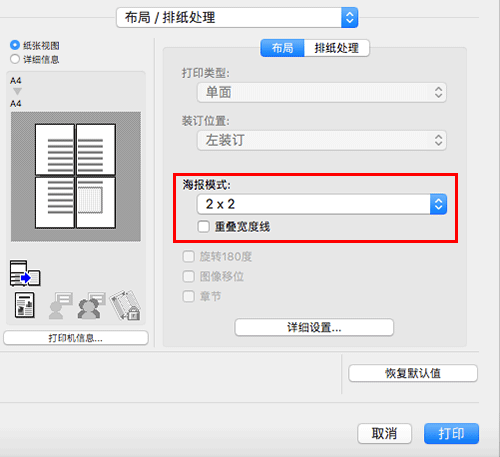The image size is (500, 457).
Task: Click the 恢复默认值 button
Action: pyautogui.click(x=413, y=373)
